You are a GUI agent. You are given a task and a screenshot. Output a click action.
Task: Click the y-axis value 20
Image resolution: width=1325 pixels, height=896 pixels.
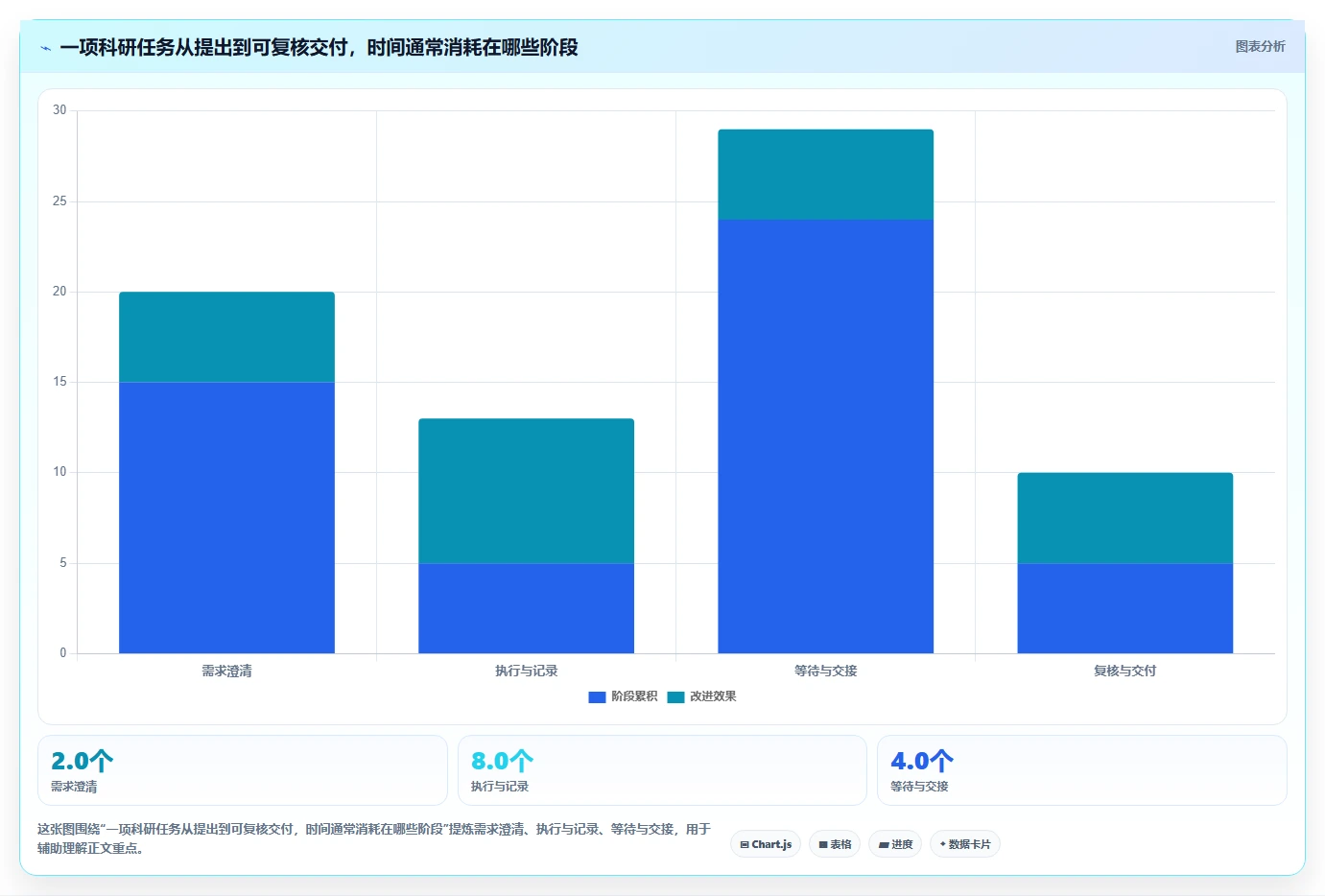[x=59, y=292]
